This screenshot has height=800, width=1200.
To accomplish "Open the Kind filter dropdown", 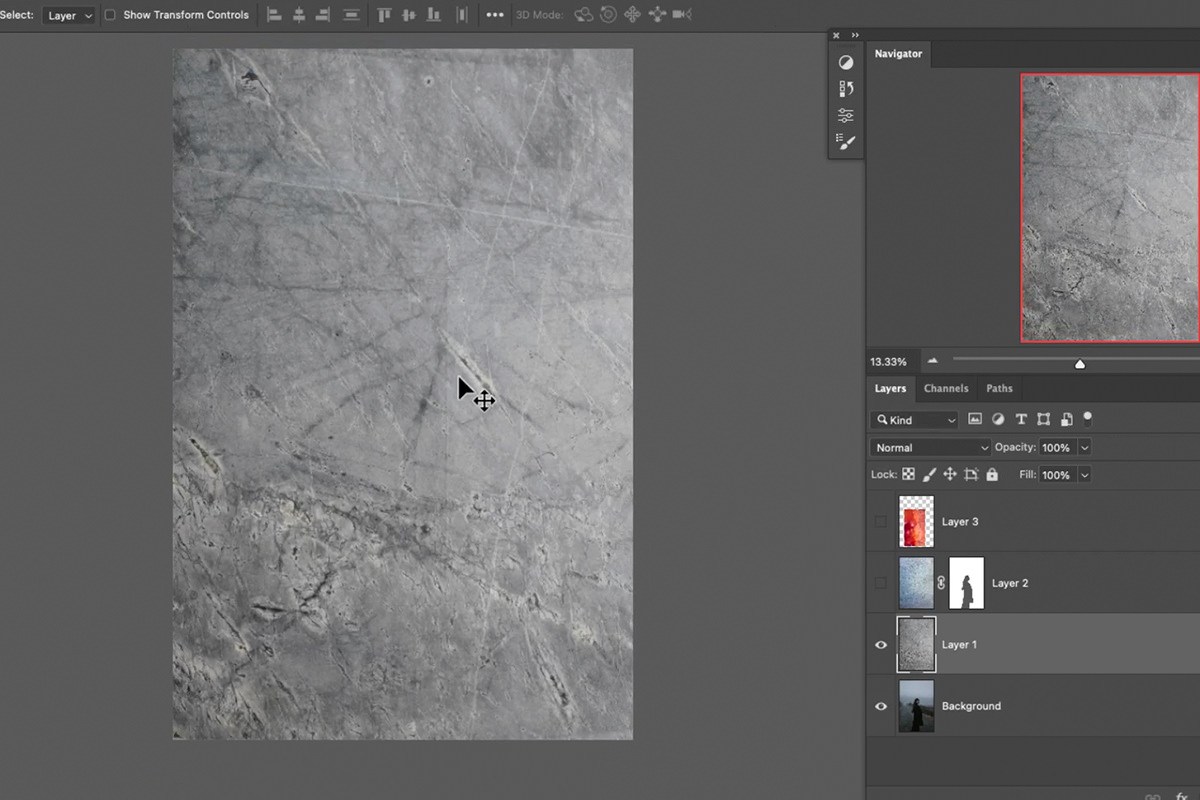I will click(915, 420).
